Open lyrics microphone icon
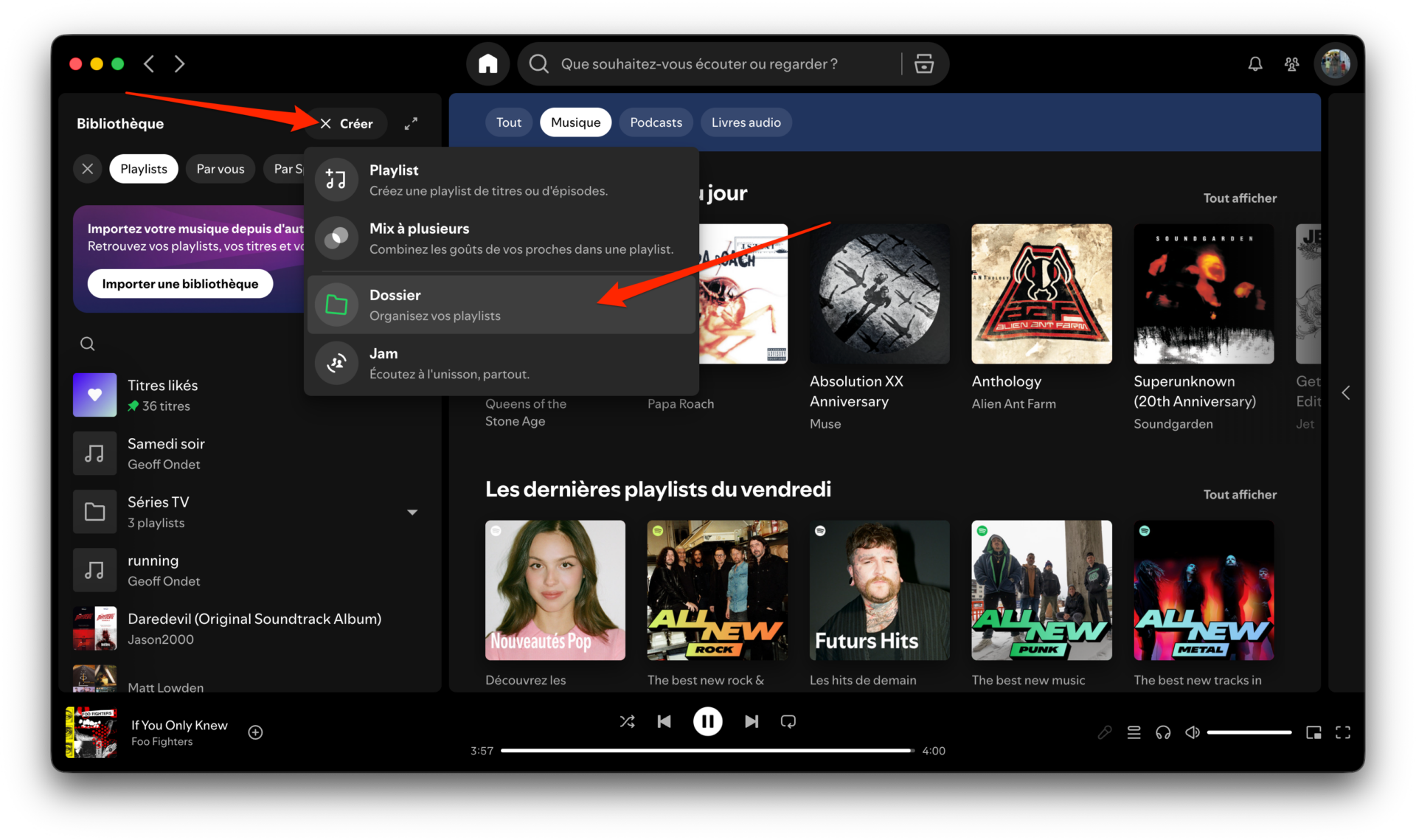This screenshot has height=840, width=1416. point(1104,732)
